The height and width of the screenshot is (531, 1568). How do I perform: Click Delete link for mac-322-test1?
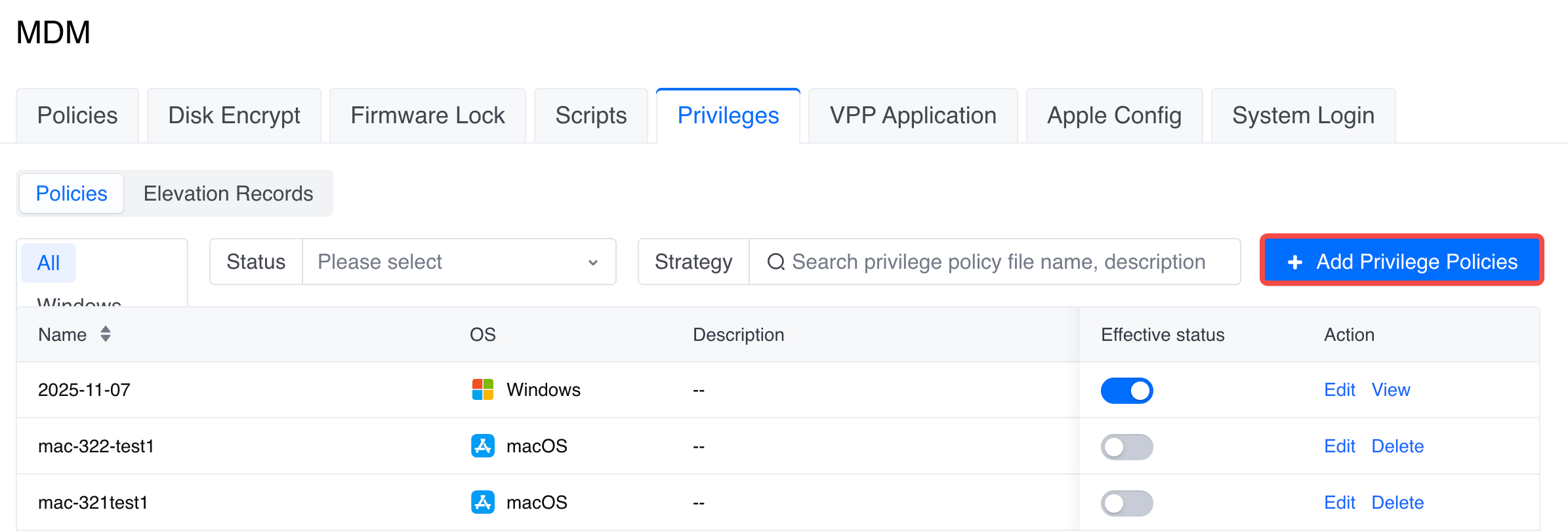1397,446
